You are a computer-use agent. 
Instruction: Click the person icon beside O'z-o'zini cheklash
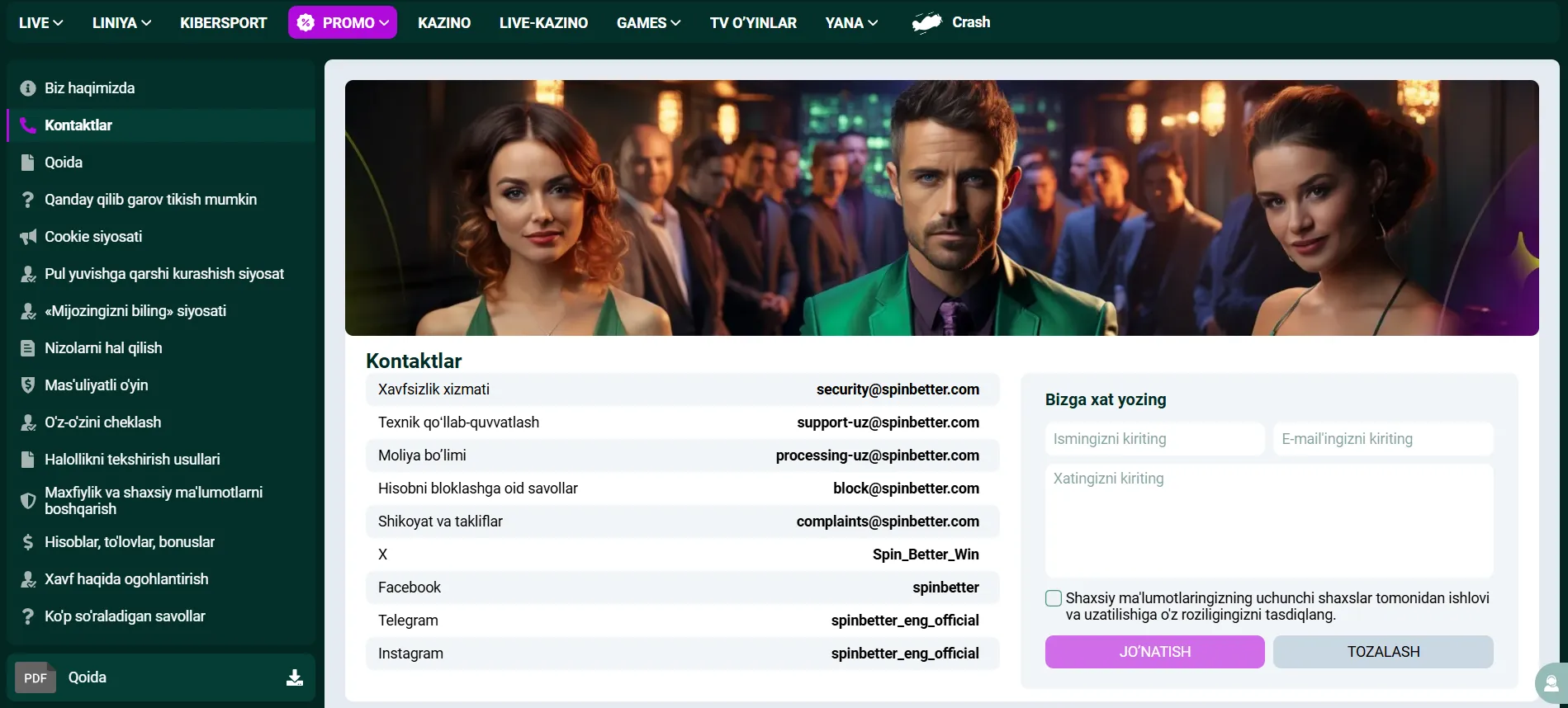(x=28, y=422)
